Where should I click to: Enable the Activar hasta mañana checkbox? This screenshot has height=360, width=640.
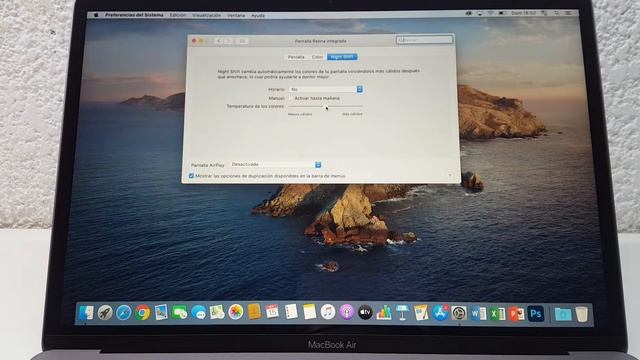pyautogui.click(x=291, y=98)
